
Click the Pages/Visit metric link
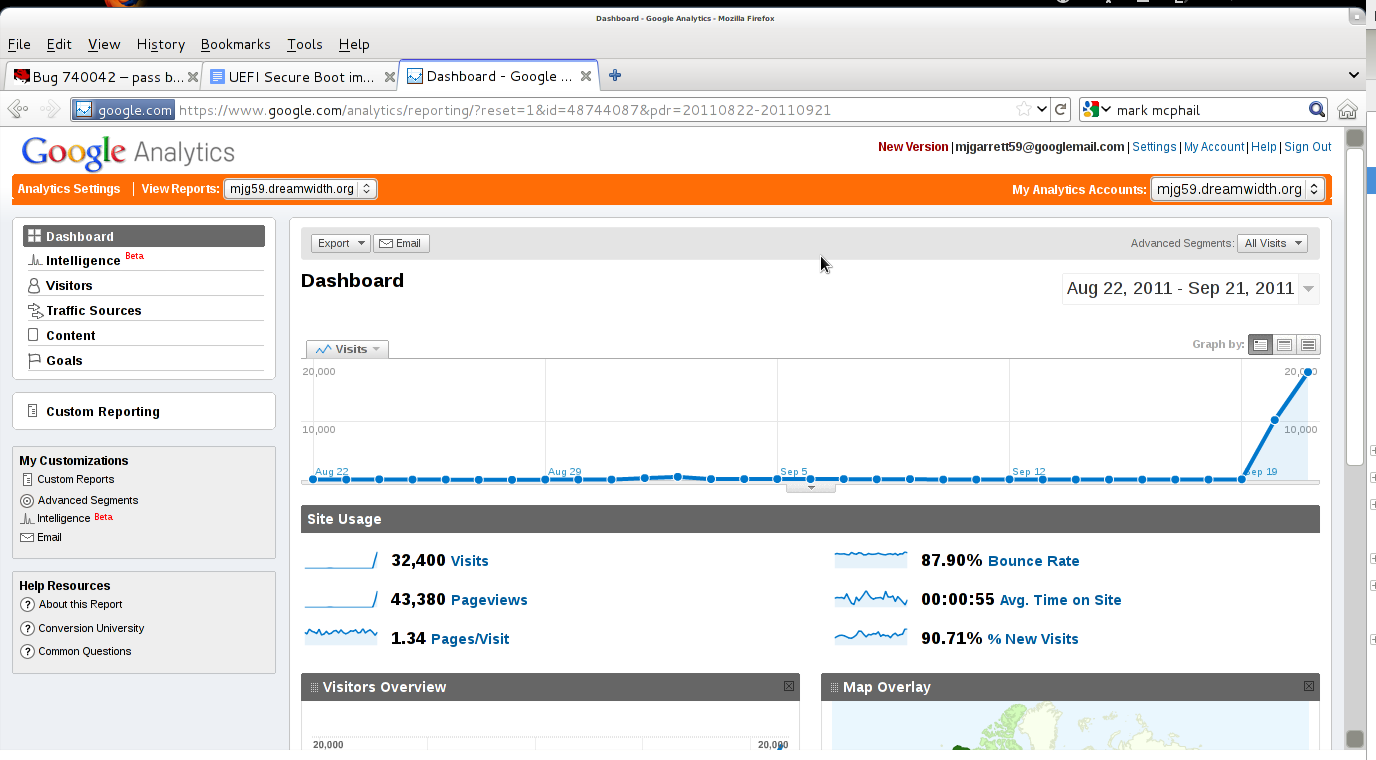[x=470, y=639]
